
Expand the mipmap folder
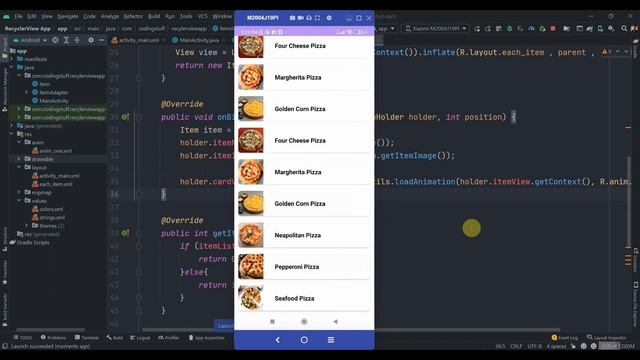pyautogui.click(x=20, y=192)
